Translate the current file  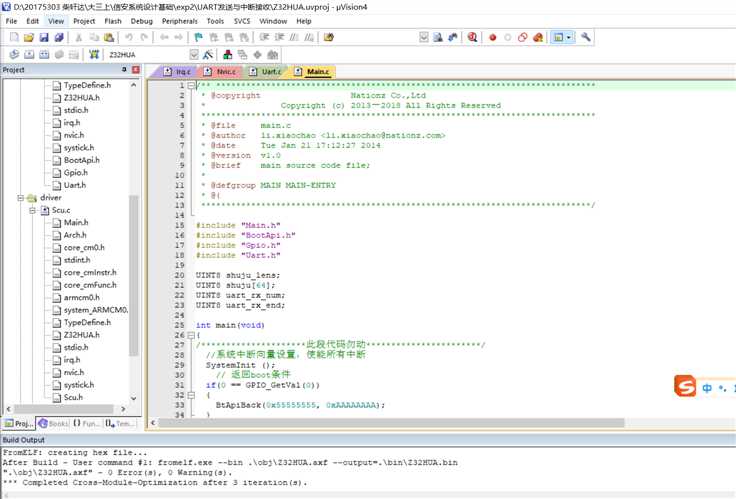tap(14, 54)
